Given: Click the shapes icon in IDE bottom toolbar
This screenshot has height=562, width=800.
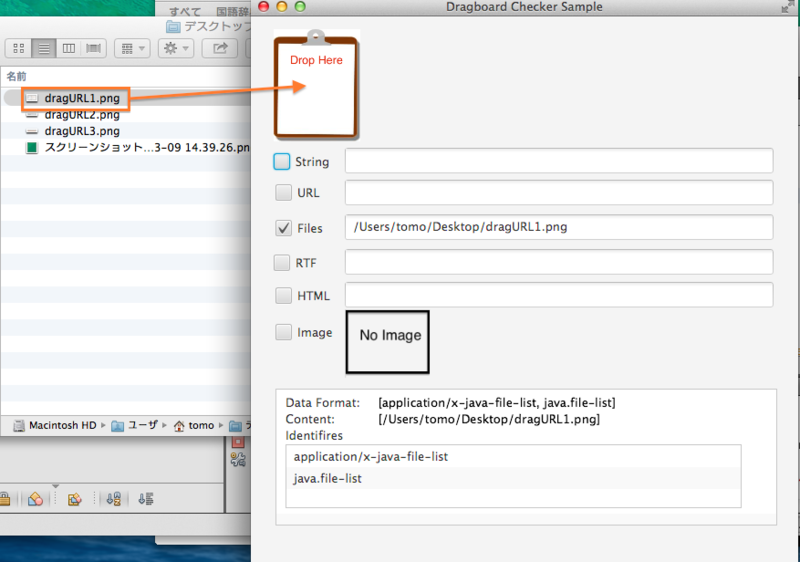Looking at the screenshot, I should tap(35, 499).
